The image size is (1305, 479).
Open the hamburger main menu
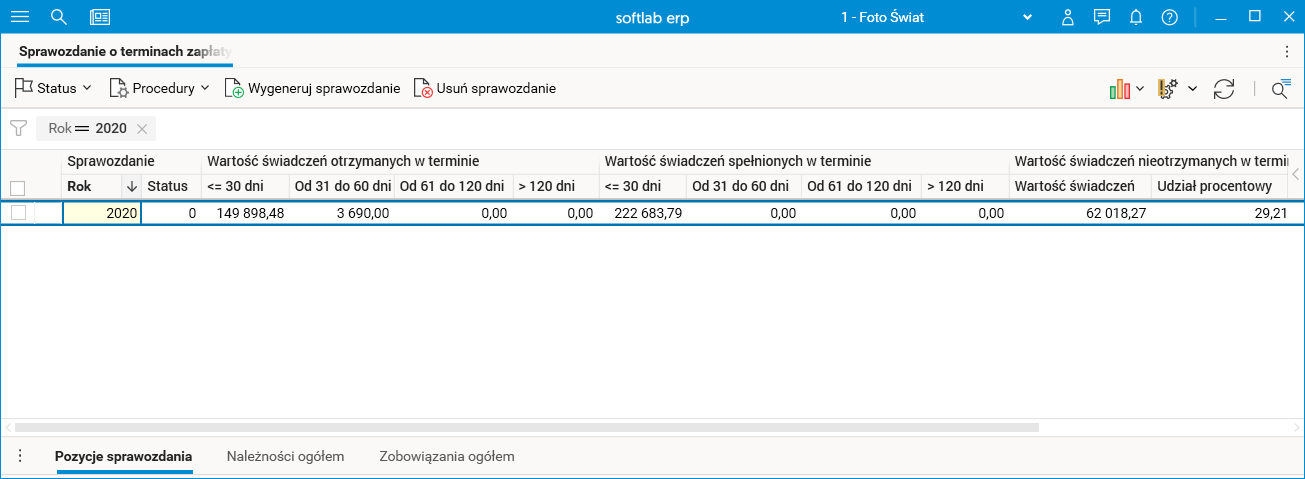click(20, 17)
